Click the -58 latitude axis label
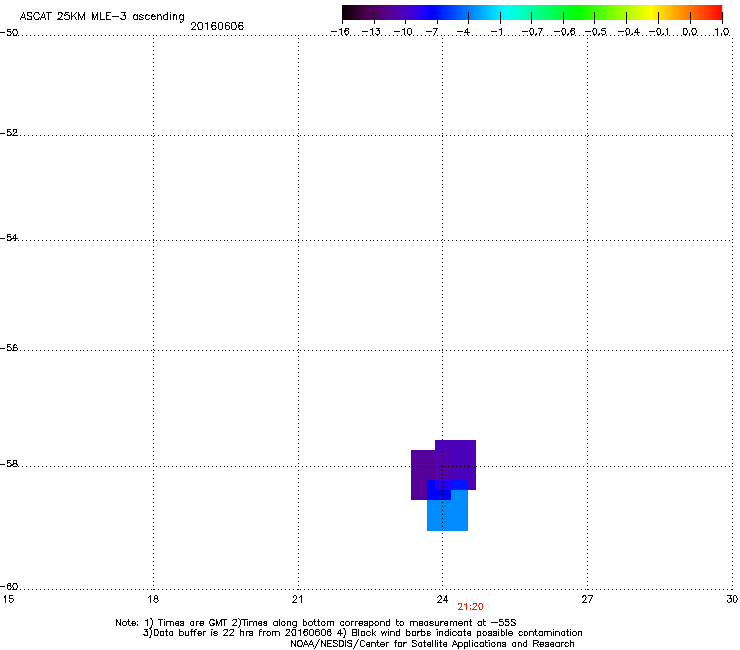This screenshot has height=650, width=740. (9, 464)
